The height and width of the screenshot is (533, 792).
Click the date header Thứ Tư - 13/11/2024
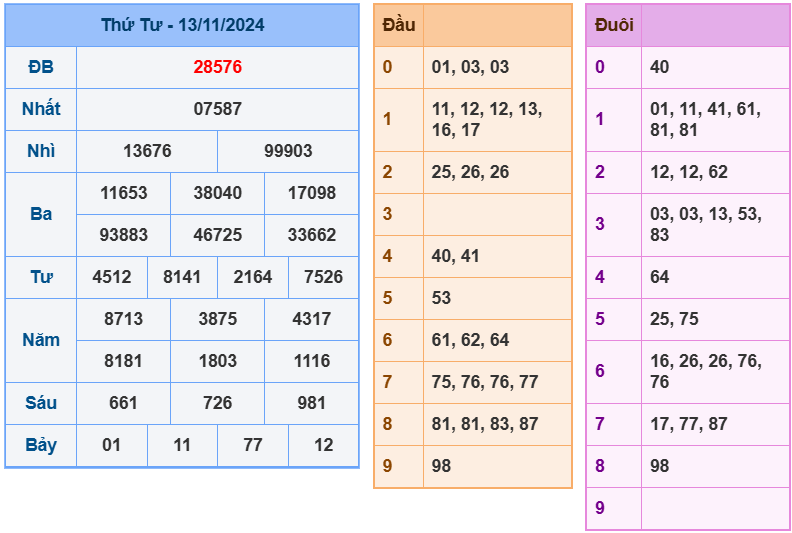pos(182,25)
